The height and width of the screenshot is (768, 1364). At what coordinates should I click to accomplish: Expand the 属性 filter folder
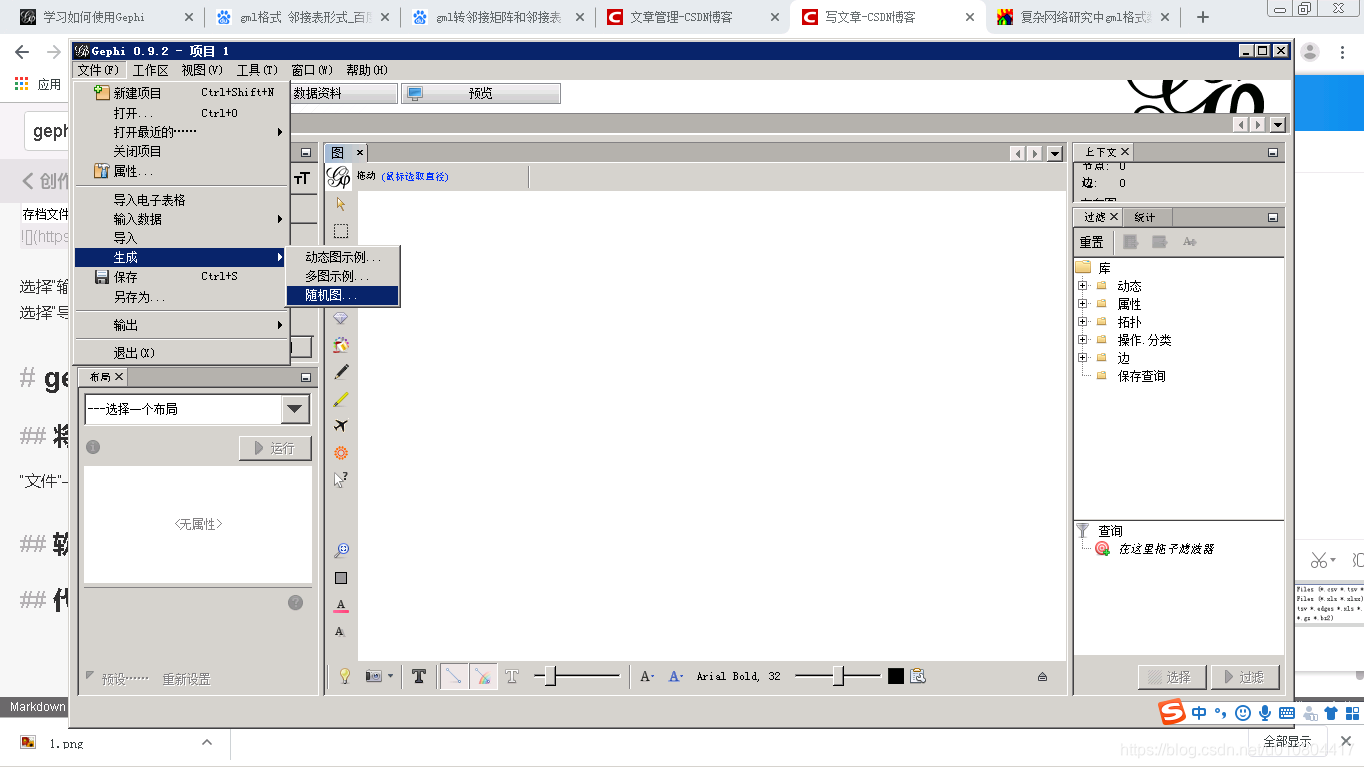point(1083,304)
